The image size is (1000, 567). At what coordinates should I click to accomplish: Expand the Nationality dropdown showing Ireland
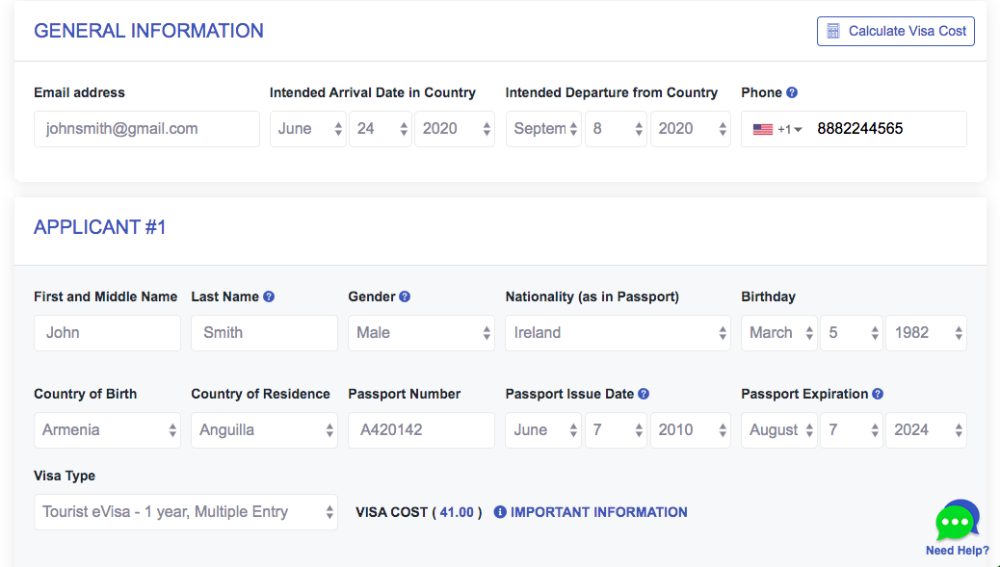[617, 333]
